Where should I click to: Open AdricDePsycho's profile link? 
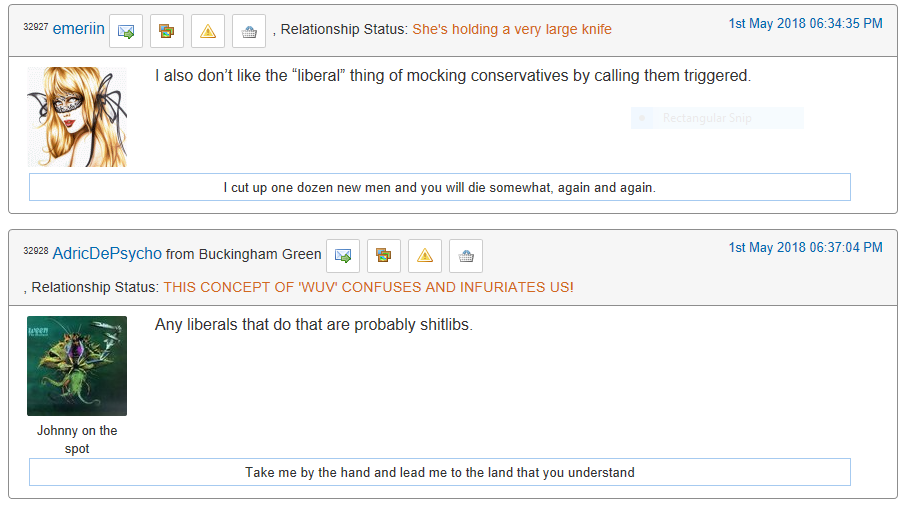coord(107,253)
